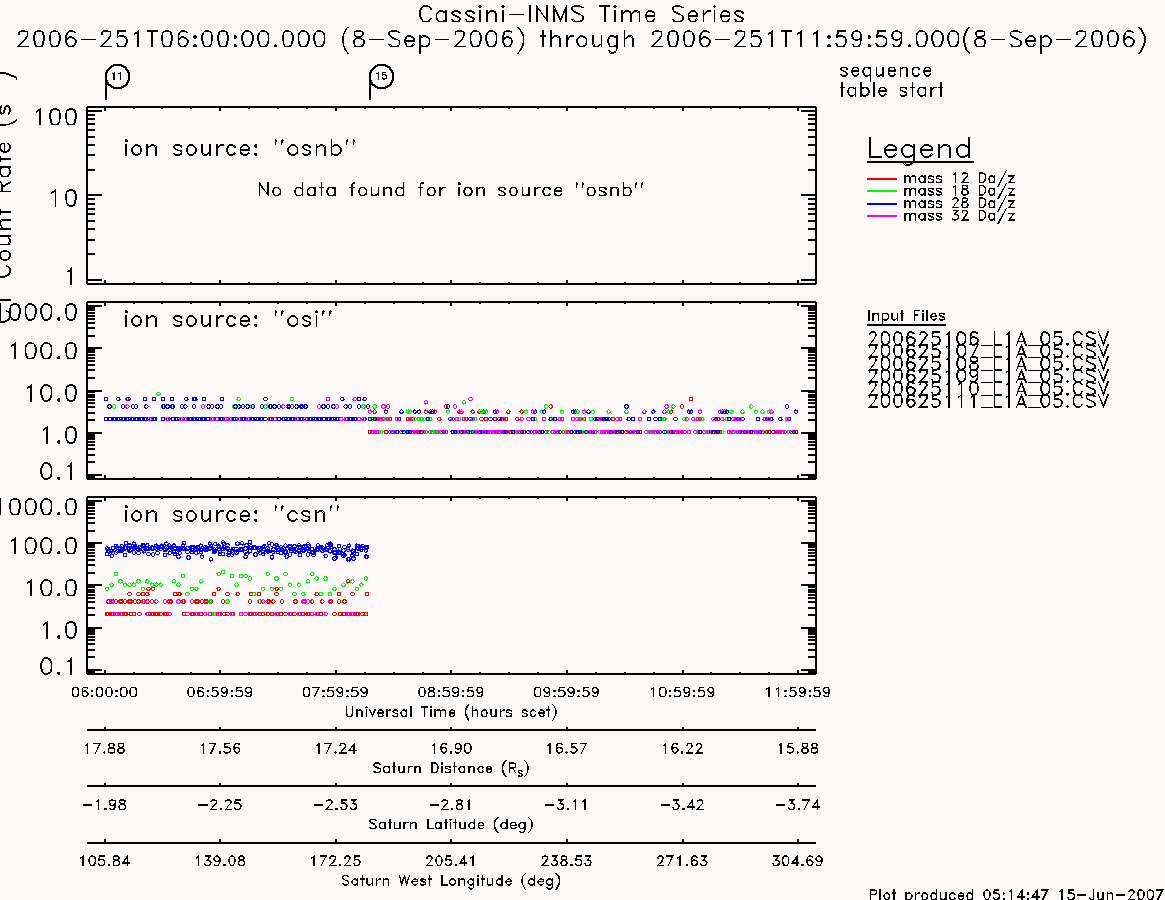
Task: Click sequence table marker 11
Action: tap(117, 77)
